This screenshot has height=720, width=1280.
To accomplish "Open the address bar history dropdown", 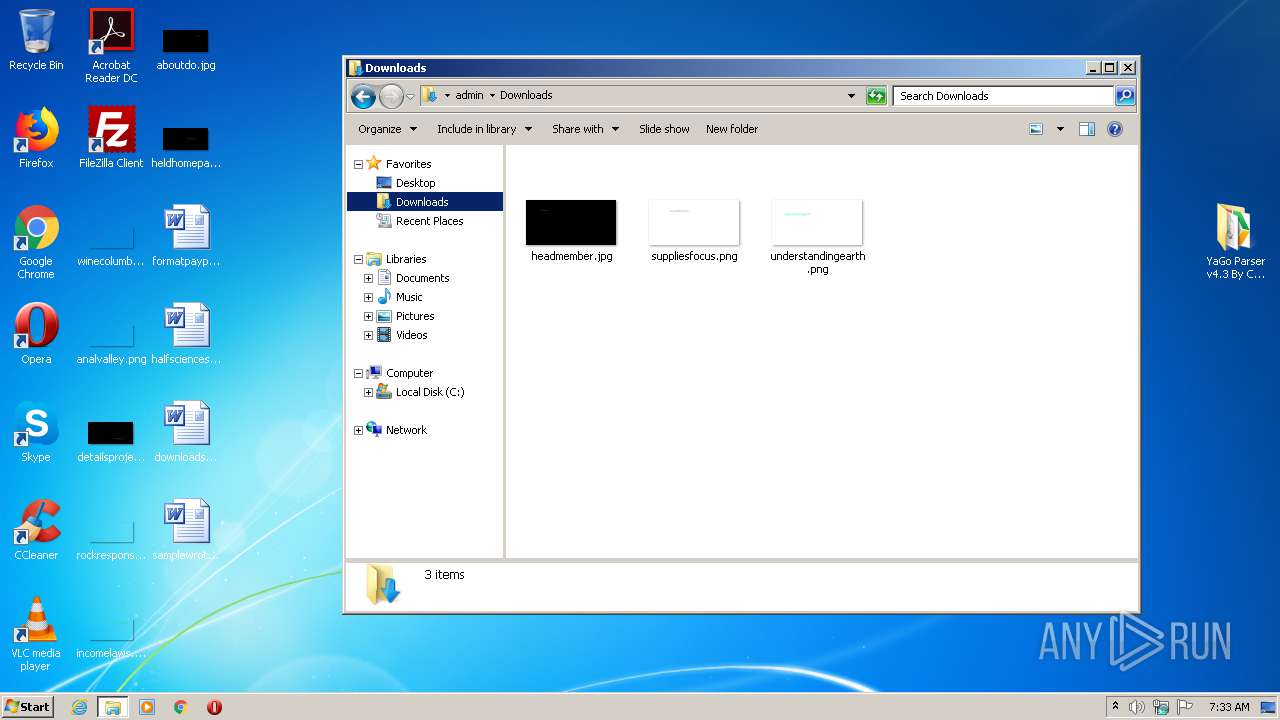I will (x=851, y=96).
